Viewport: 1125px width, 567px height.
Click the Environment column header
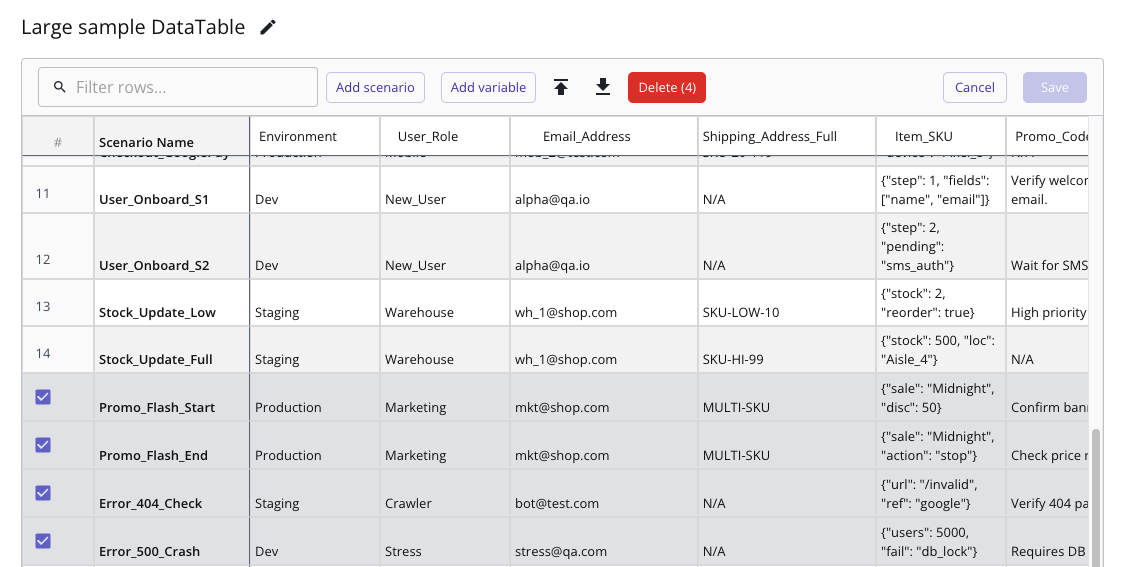click(298, 137)
